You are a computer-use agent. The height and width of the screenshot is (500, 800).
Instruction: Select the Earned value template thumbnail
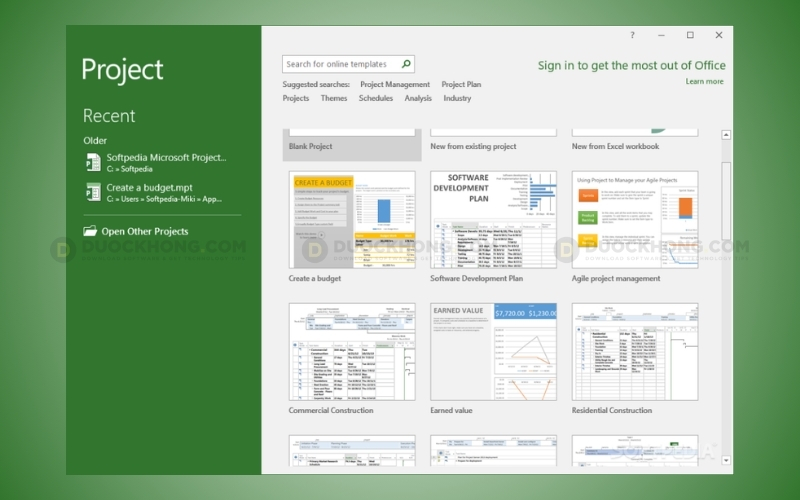493,352
